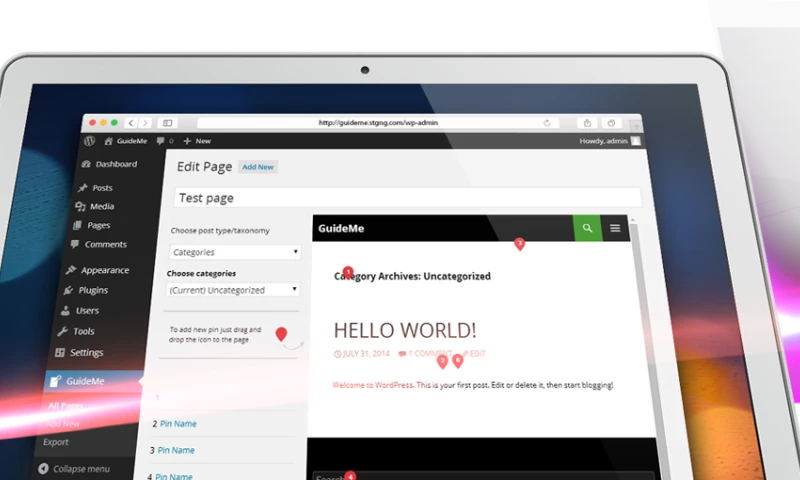Click the Add New button beside Edit Page
The width and height of the screenshot is (800, 480).
point(258,167)
